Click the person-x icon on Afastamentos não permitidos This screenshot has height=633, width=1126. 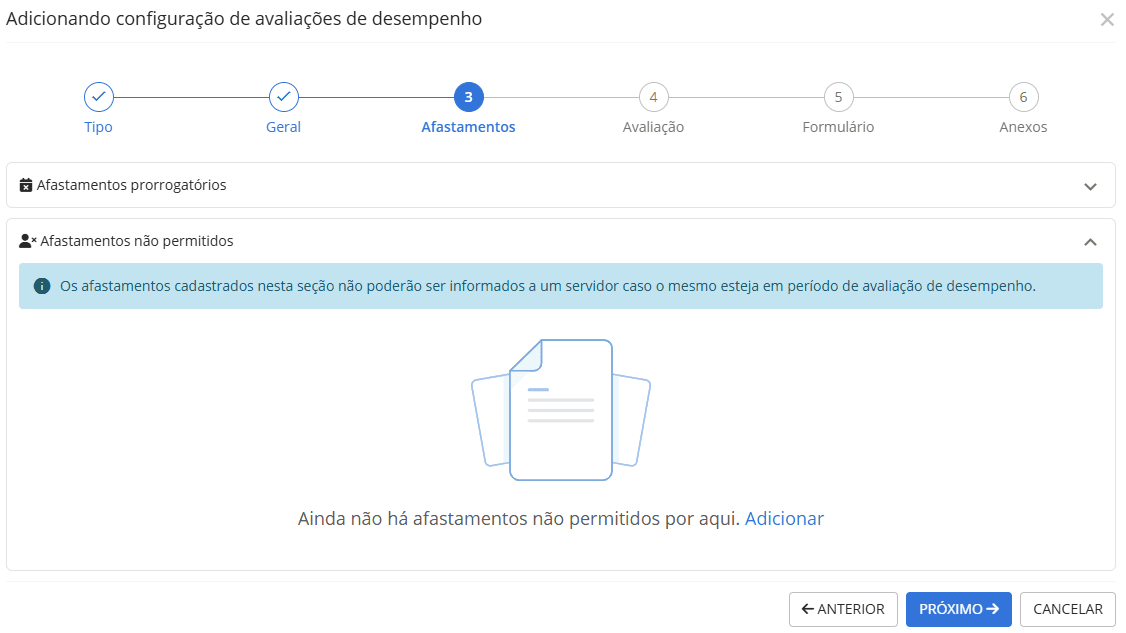click(x=28, y=240)
